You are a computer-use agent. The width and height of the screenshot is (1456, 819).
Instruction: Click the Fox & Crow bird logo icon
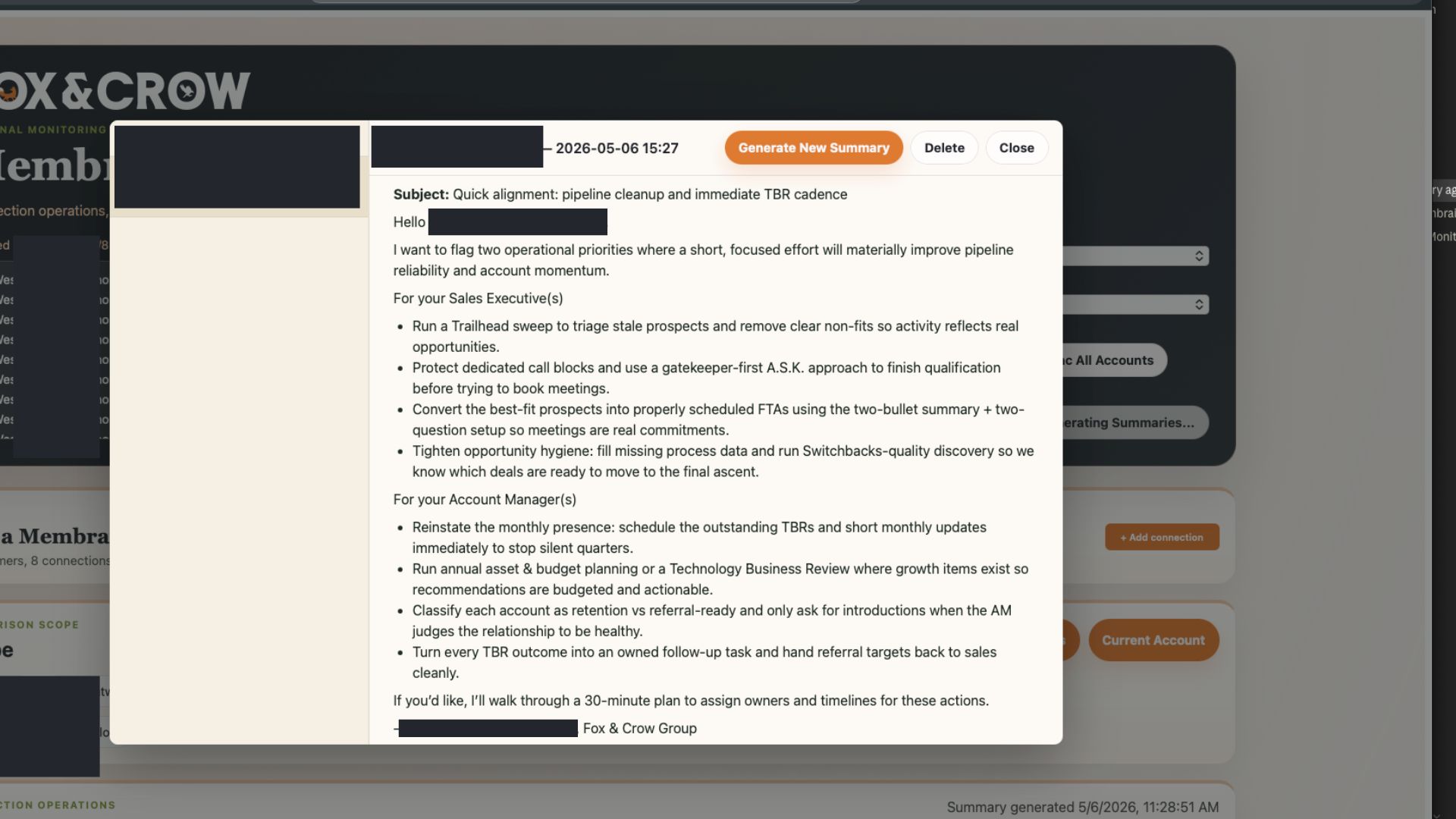(187, 91)
